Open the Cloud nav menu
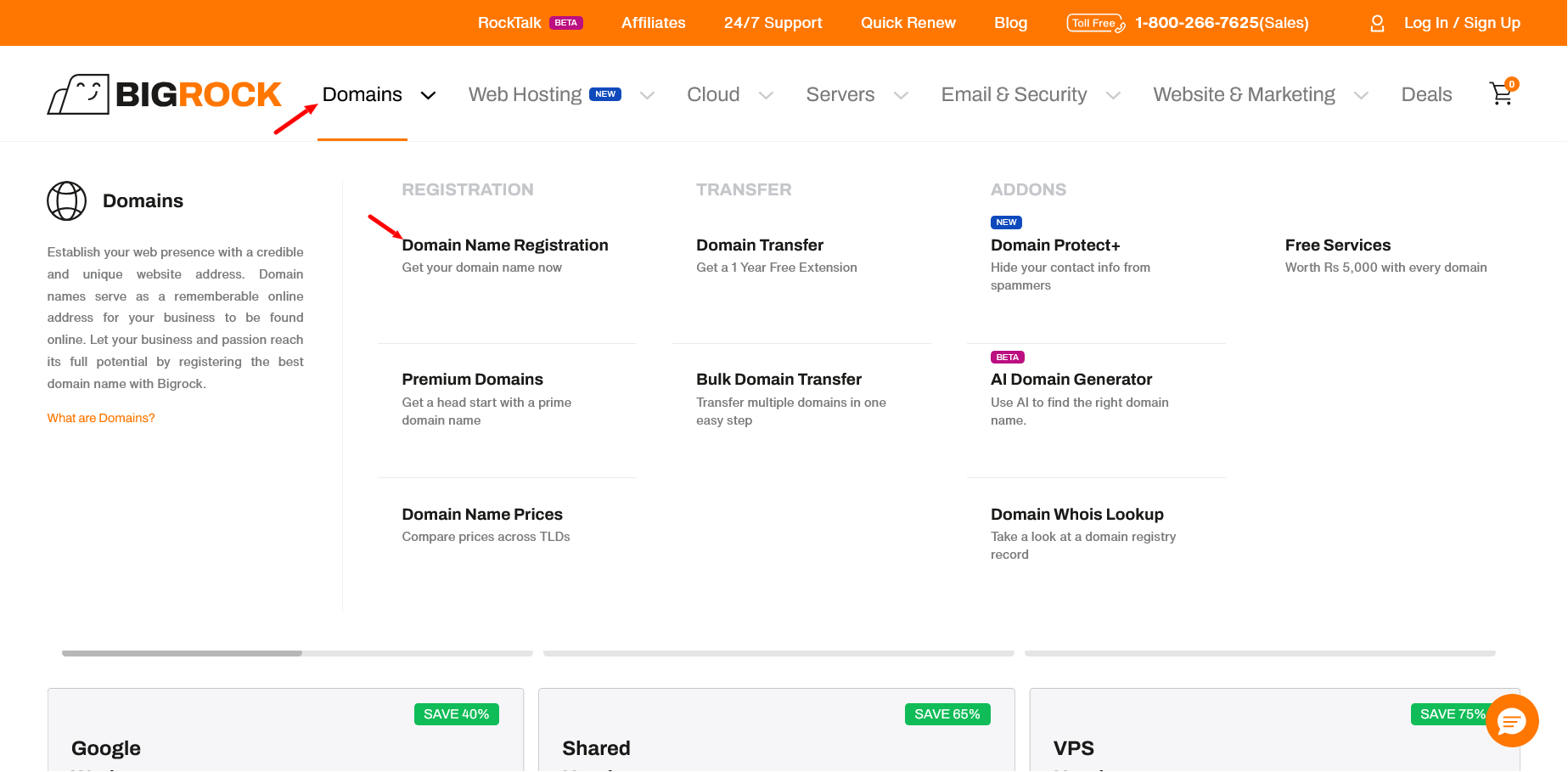The image size is (1568, 772). click(713, 94)
